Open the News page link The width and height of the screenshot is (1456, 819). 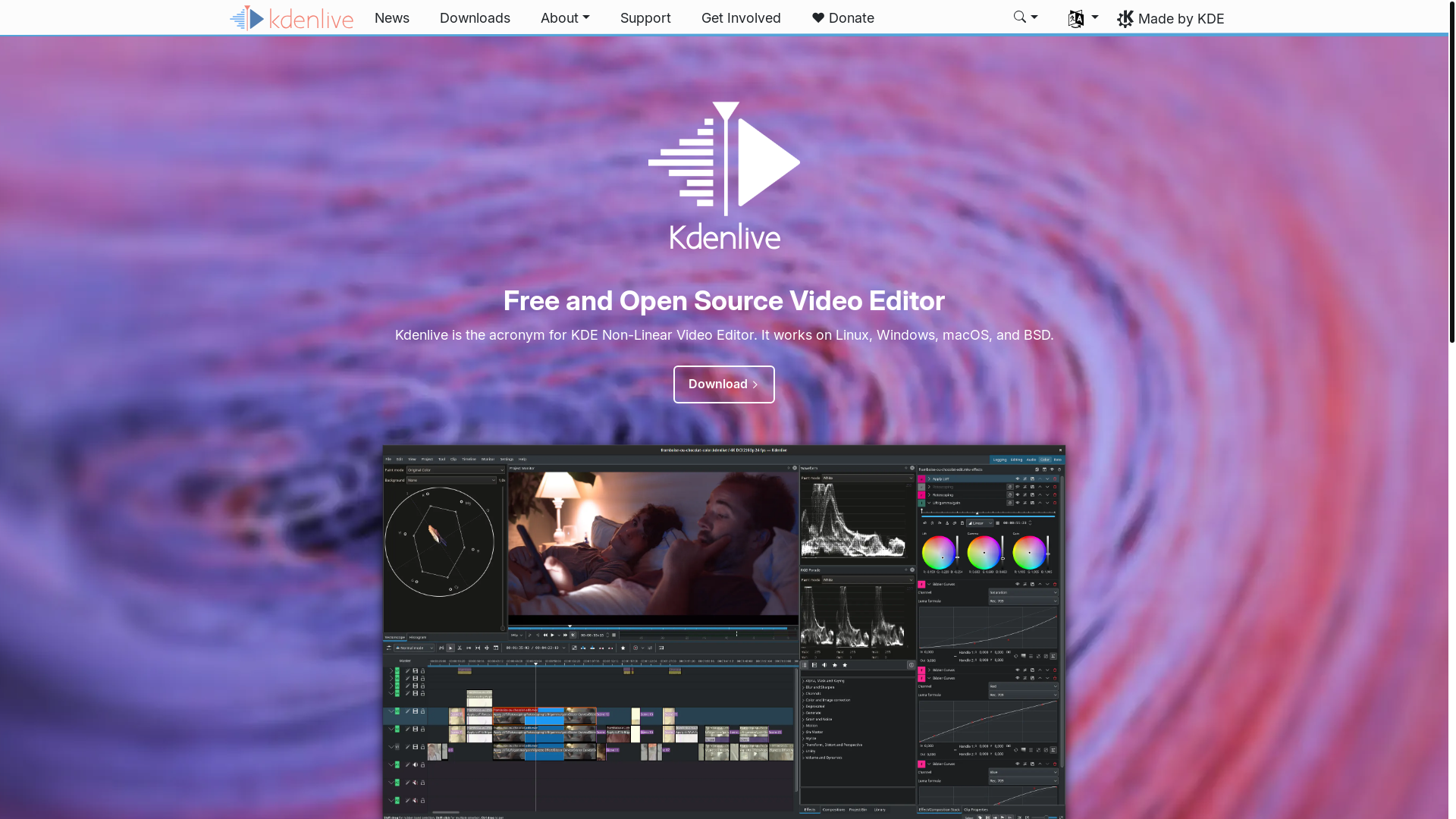[392, 18]
